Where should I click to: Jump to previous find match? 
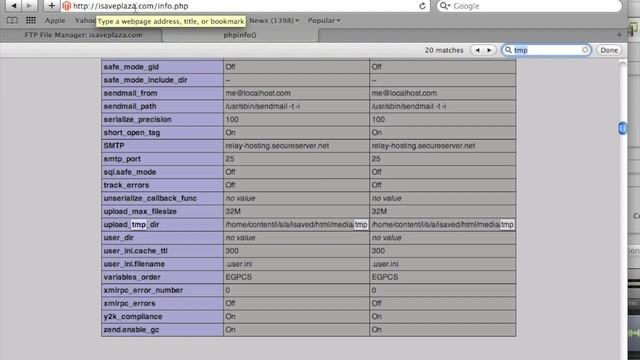tap(477, 50)
